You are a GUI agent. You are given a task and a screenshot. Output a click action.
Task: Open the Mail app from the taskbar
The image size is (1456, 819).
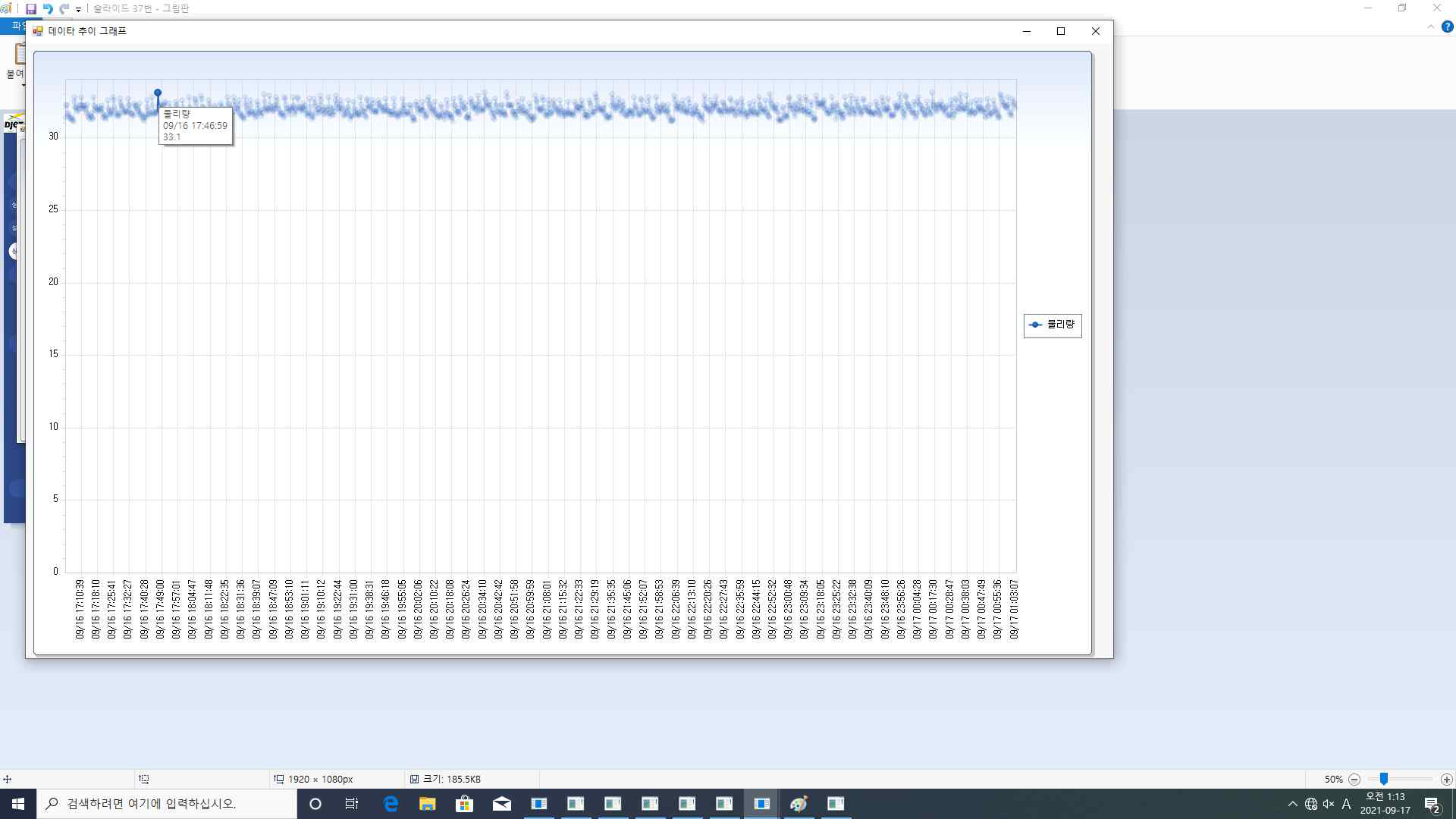tap(501, 804)
